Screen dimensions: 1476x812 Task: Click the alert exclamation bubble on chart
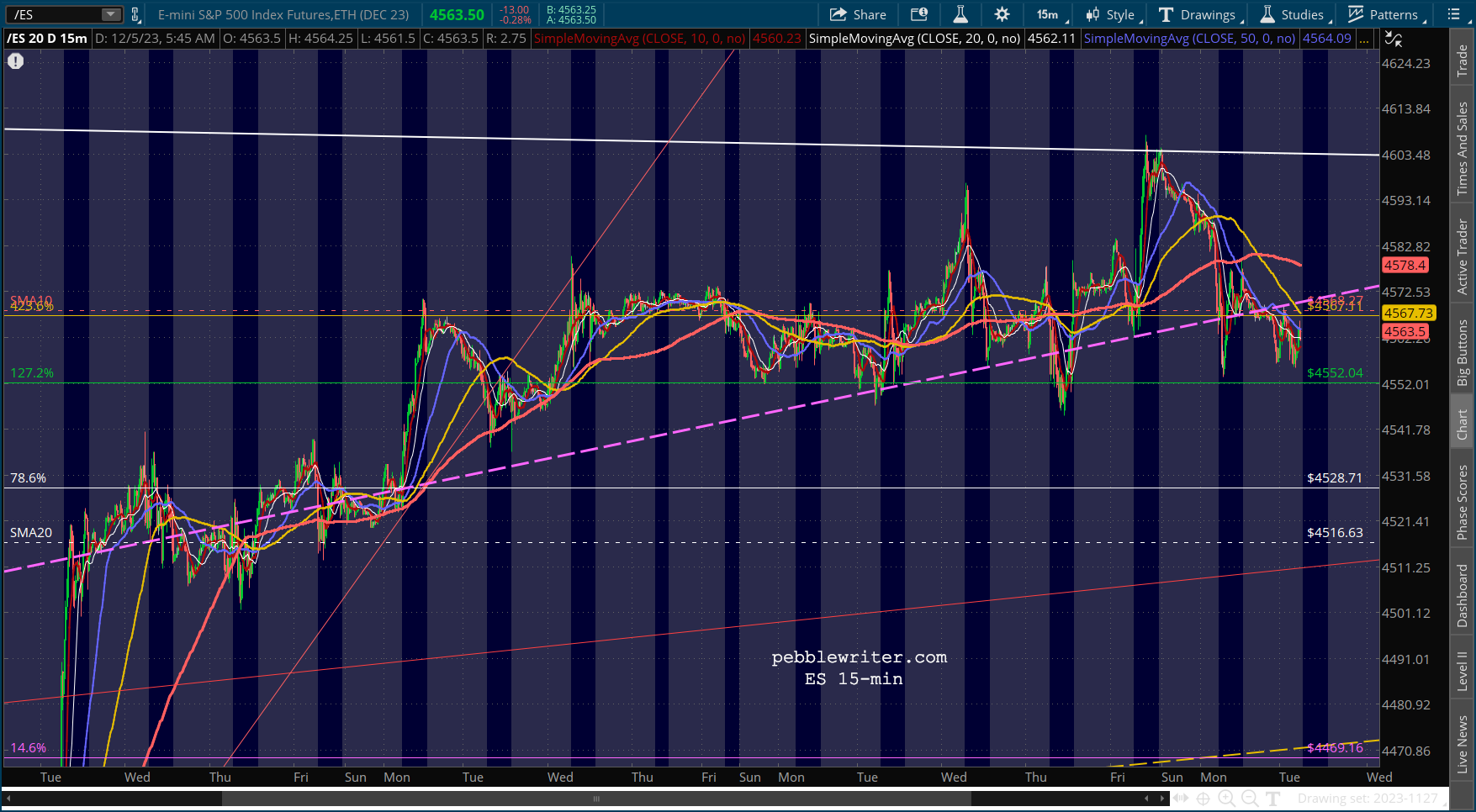tap(16, 61)
